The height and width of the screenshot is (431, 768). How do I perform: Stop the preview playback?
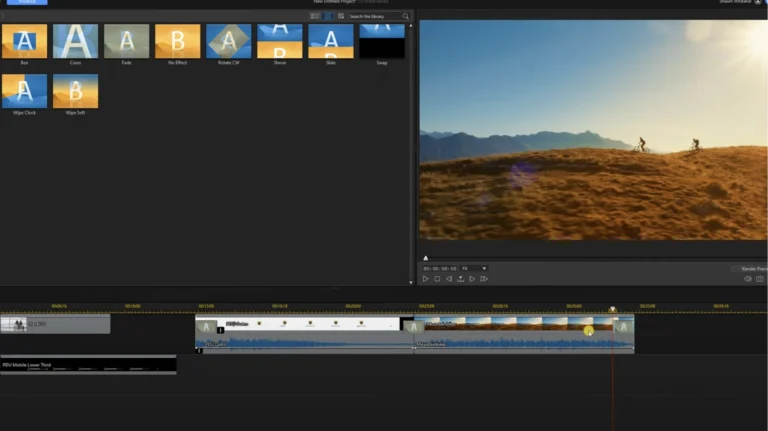coord(437,279)
